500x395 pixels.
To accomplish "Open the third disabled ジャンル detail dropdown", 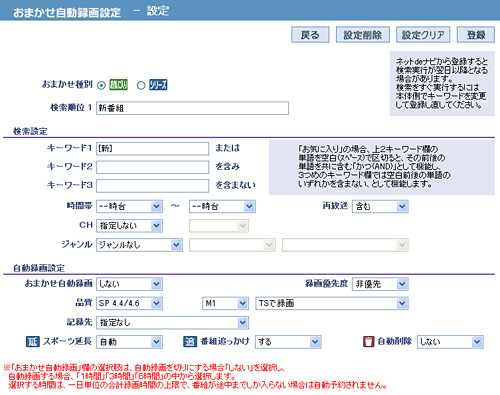I will click(345, 245).
